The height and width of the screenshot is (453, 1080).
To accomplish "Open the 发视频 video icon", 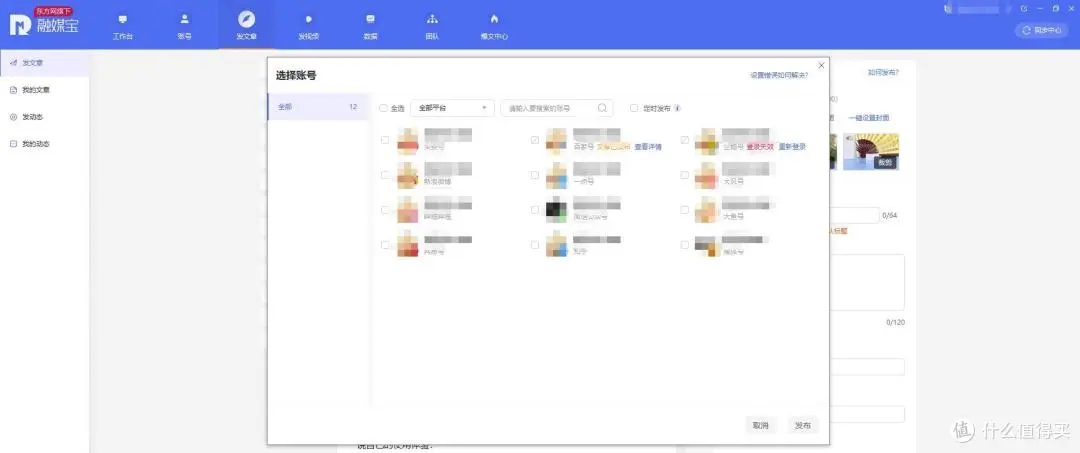I will [x=308, y=19].
